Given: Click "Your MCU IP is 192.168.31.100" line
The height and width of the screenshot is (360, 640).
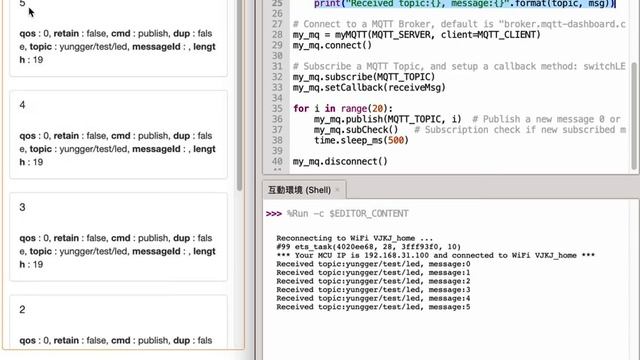Looking at the screenshot, I should (x=436, y=255).
